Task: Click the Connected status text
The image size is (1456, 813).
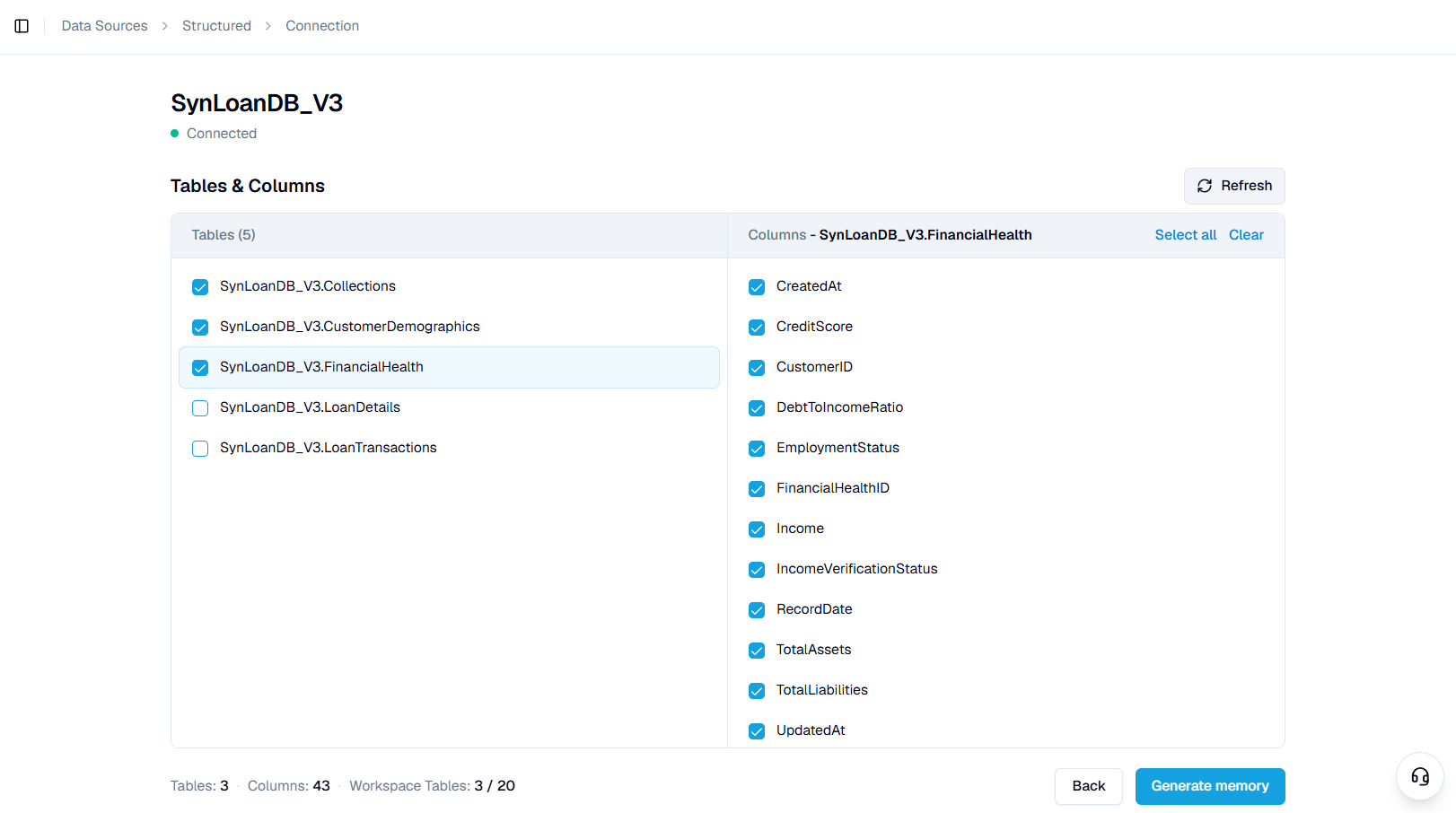Action: tap(222, 134)
